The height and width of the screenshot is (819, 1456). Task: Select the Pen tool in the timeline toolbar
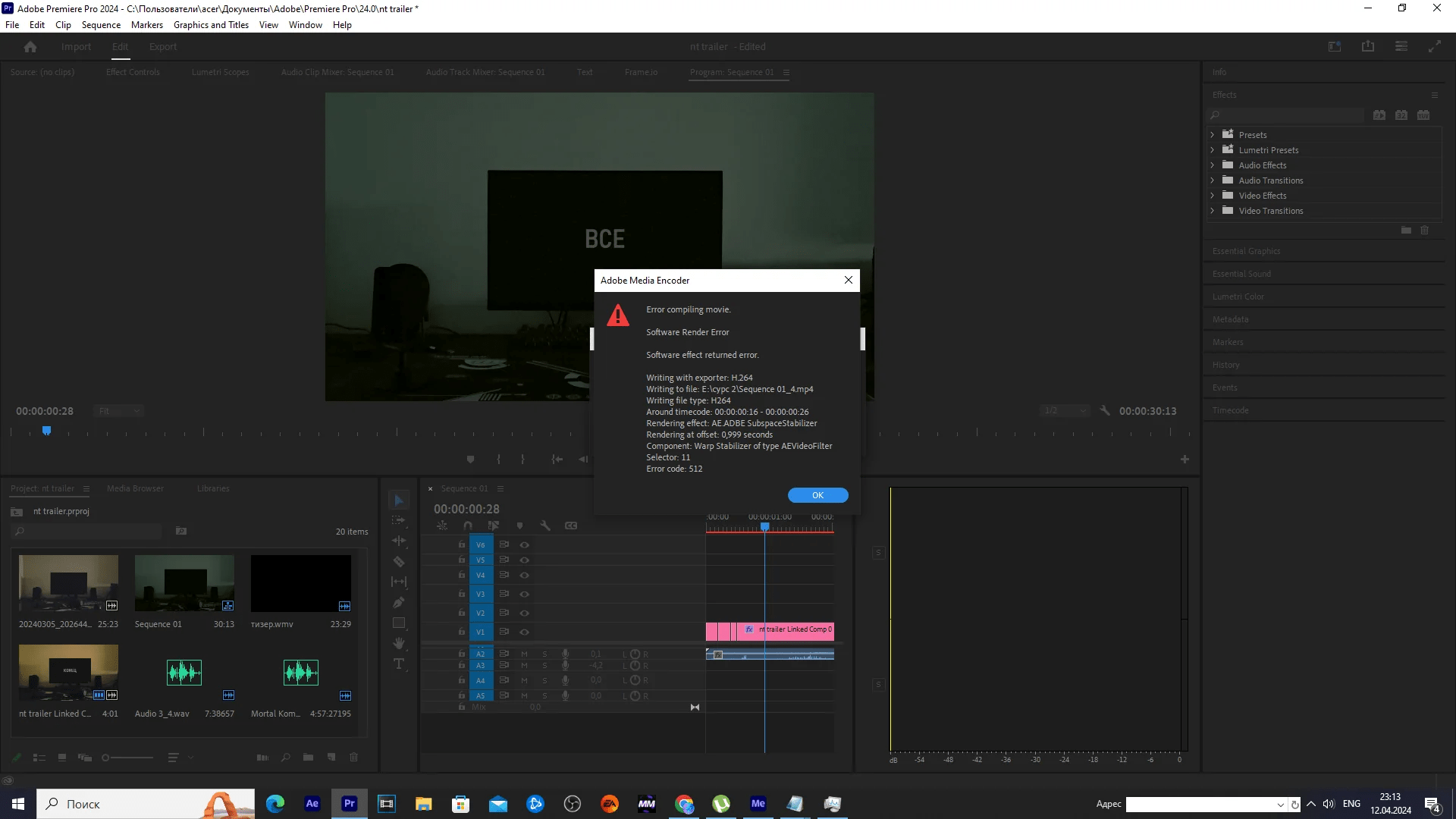(398, 602)
